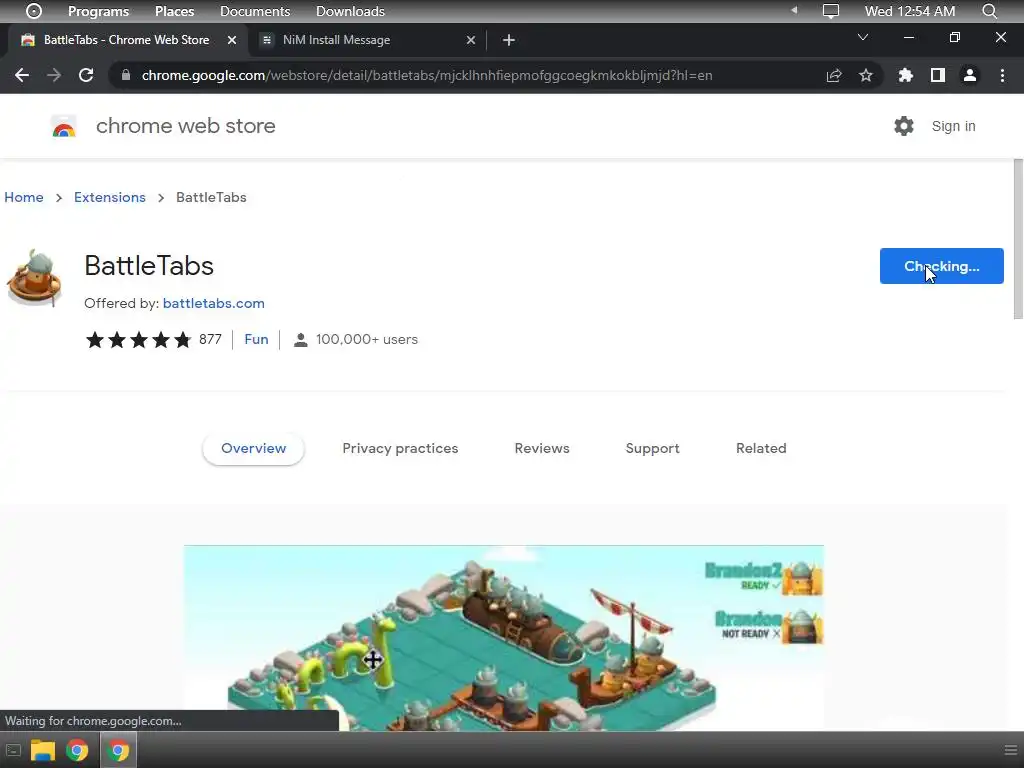This screenshot has width=1024, height=768.
Task: Click the five-star rating
Action: coord(138,340)
